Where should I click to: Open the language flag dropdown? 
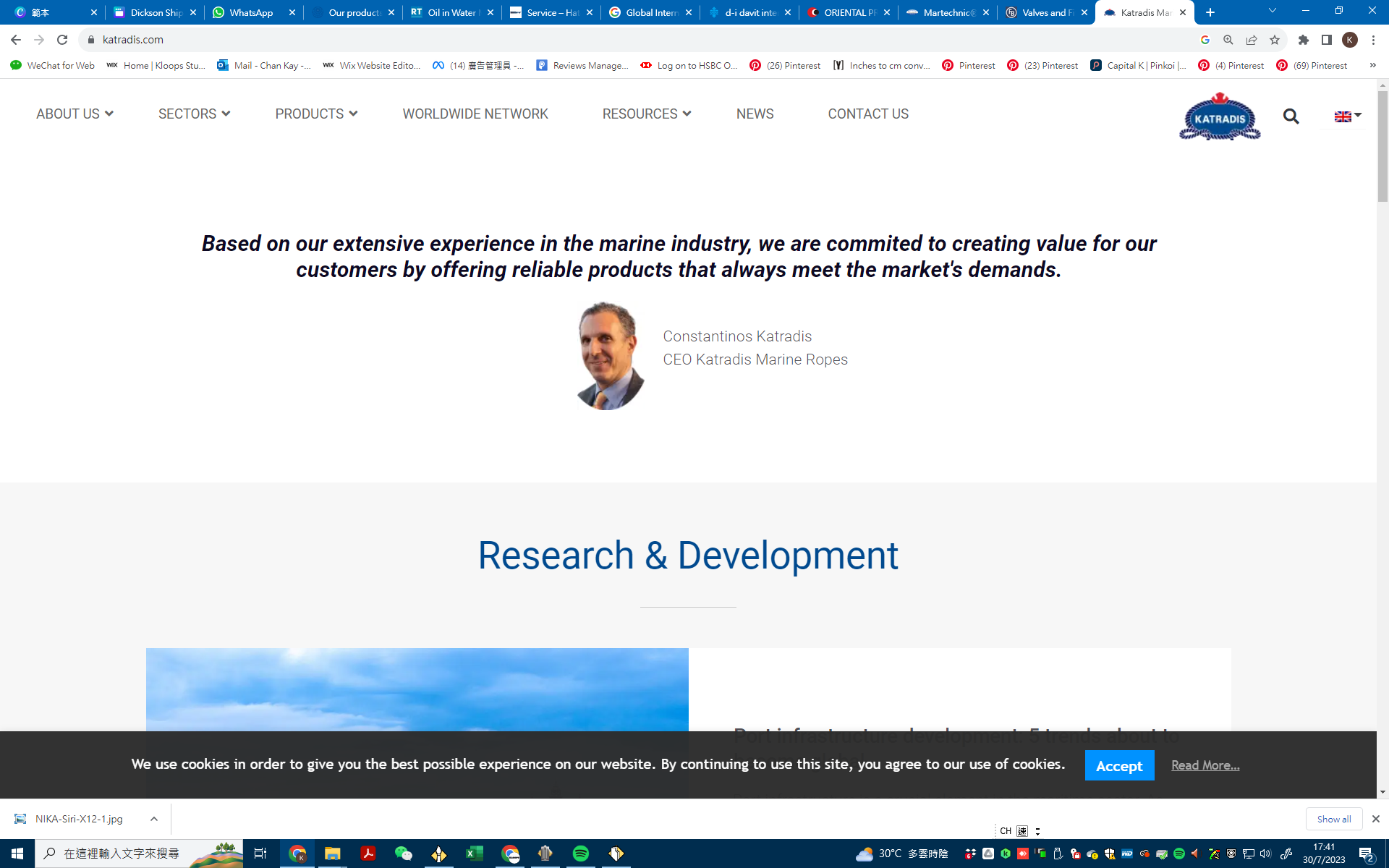click(x=1347, y=116)
